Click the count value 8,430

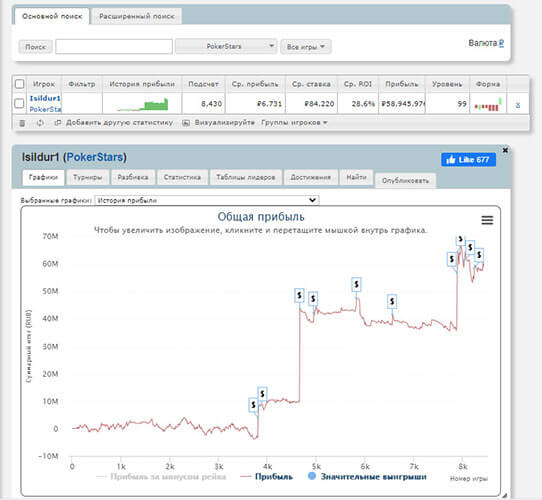tap(212, 104)
